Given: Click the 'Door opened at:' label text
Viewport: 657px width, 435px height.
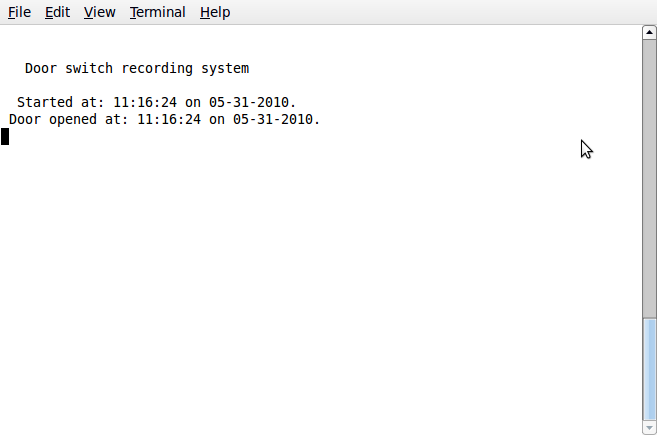Looking at the screenshot, I should [x=68, y=119].
